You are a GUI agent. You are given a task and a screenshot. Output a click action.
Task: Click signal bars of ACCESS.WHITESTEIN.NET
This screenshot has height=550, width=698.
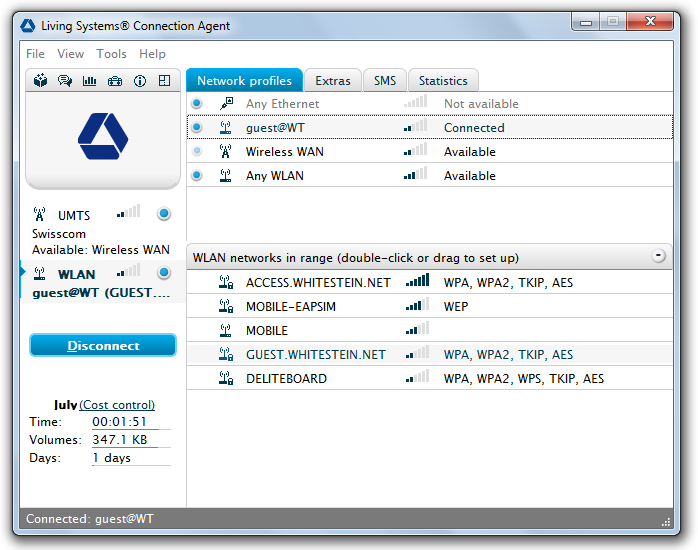(x=418, y=280)
